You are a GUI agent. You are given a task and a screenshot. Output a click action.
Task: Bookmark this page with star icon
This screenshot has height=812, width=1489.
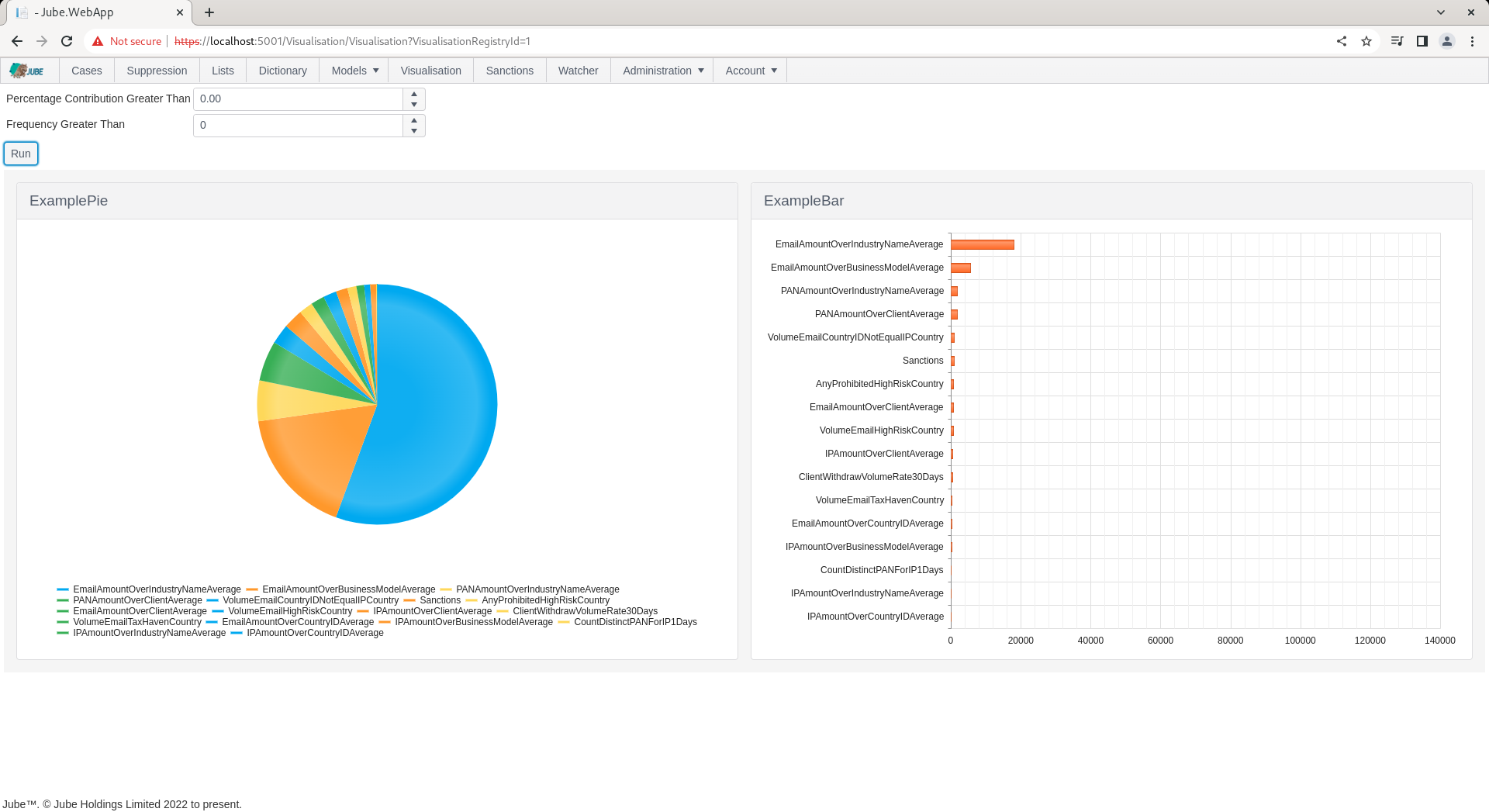(x=1366, y=41)
